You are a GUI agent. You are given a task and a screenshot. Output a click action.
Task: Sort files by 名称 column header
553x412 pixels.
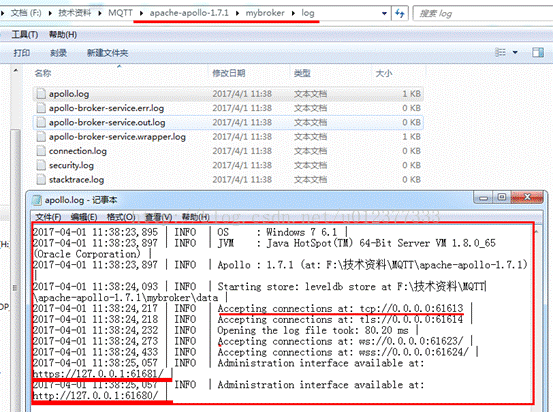(43, 73)
